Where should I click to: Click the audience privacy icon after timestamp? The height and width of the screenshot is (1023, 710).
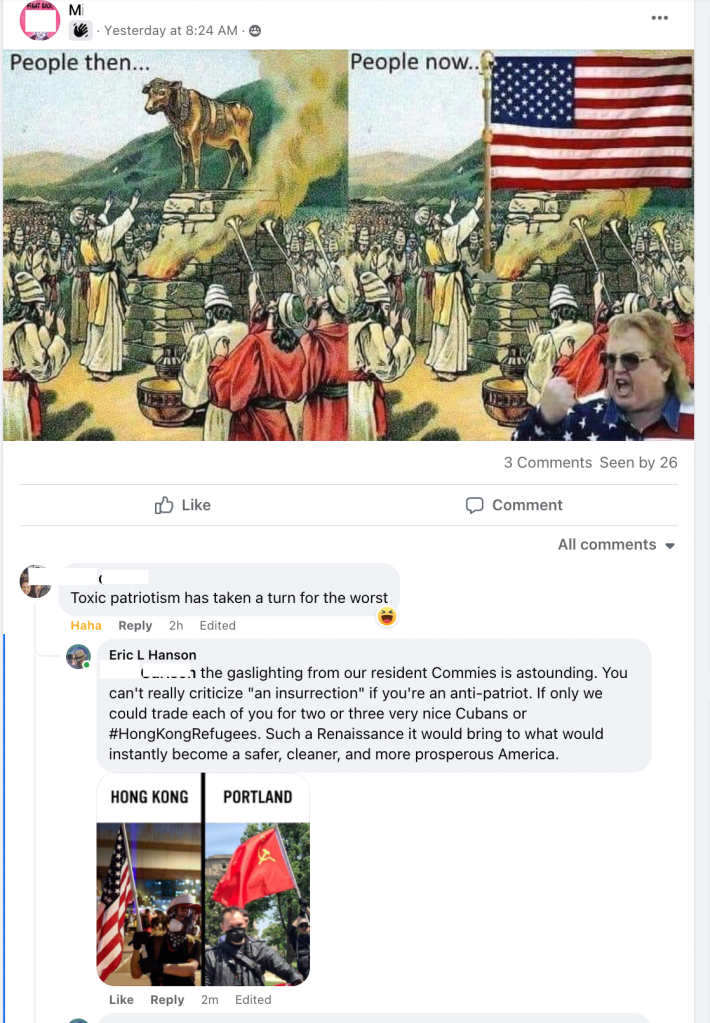[255, 31]
